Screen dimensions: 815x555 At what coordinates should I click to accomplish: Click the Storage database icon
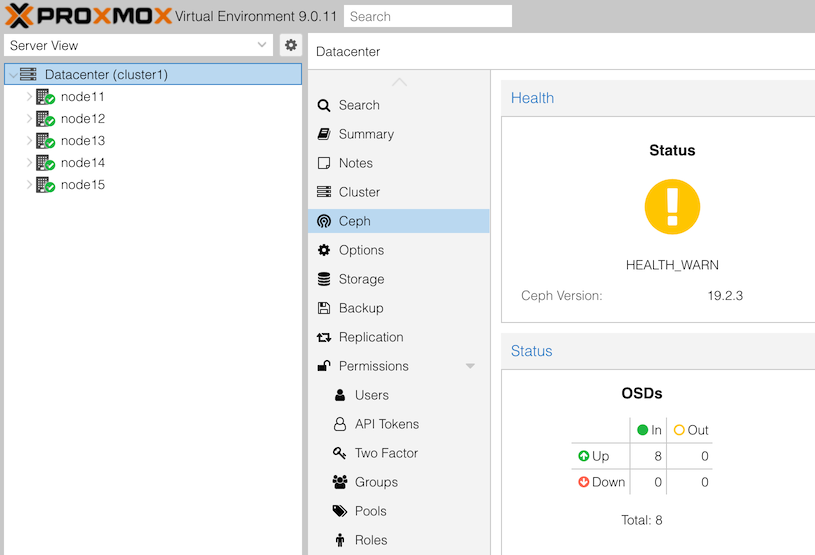[324, 279]
